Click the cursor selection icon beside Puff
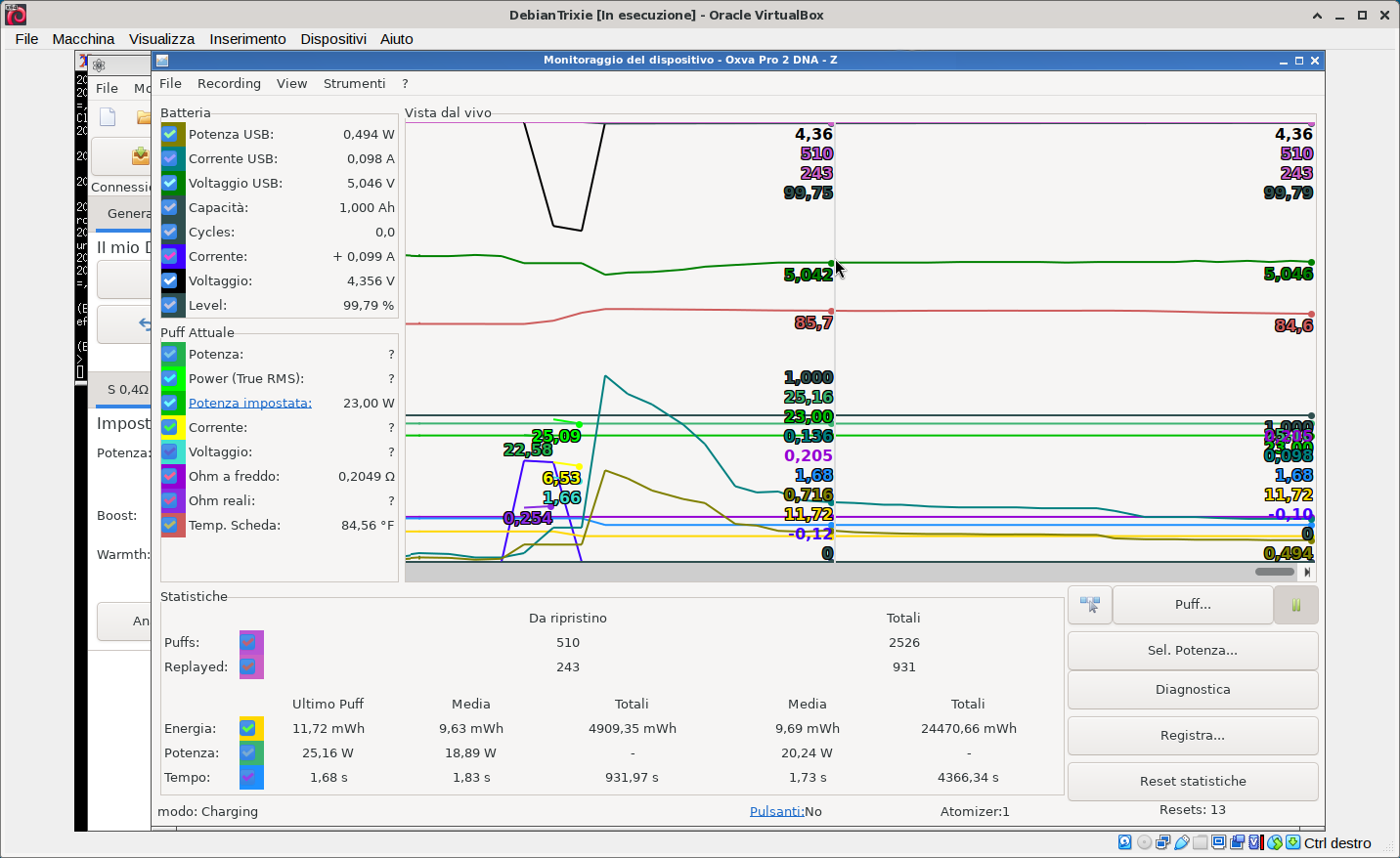 pyautogui.click(x=1090, y=605)
